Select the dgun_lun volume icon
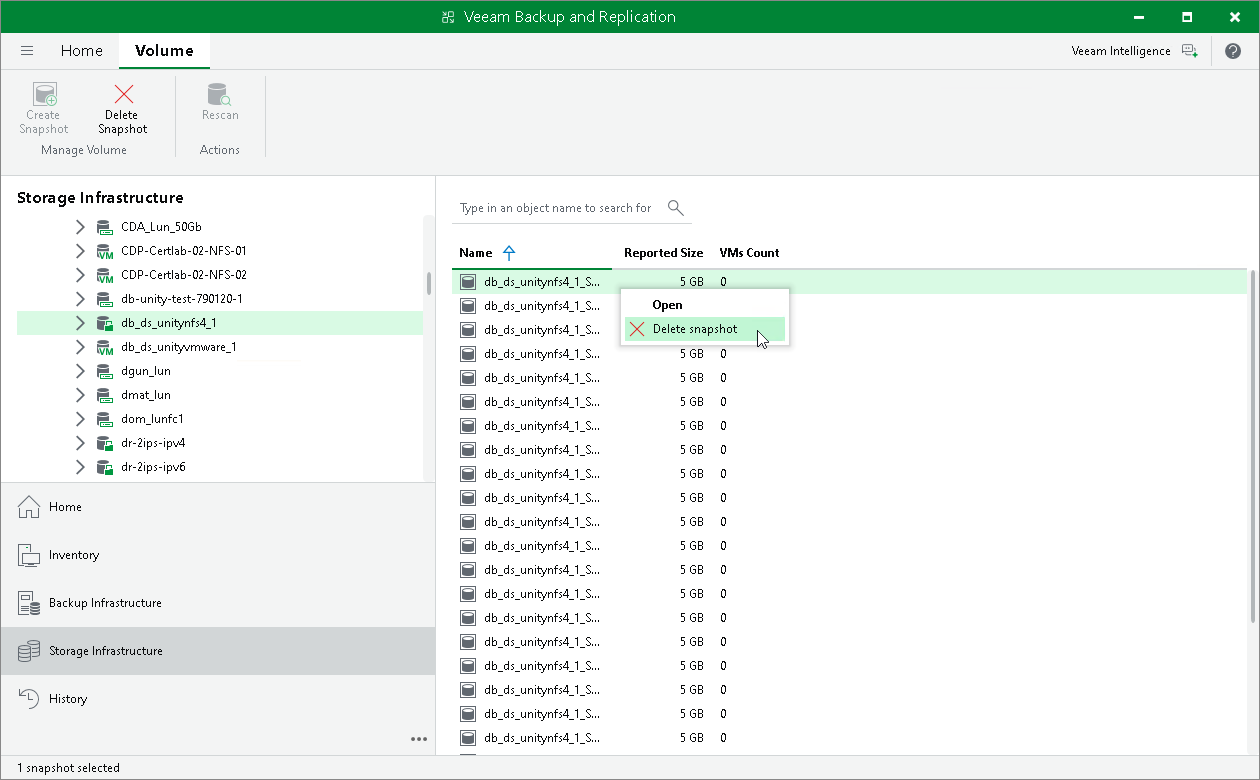The height and width of the screenshot is (780, 1260). 104,371
